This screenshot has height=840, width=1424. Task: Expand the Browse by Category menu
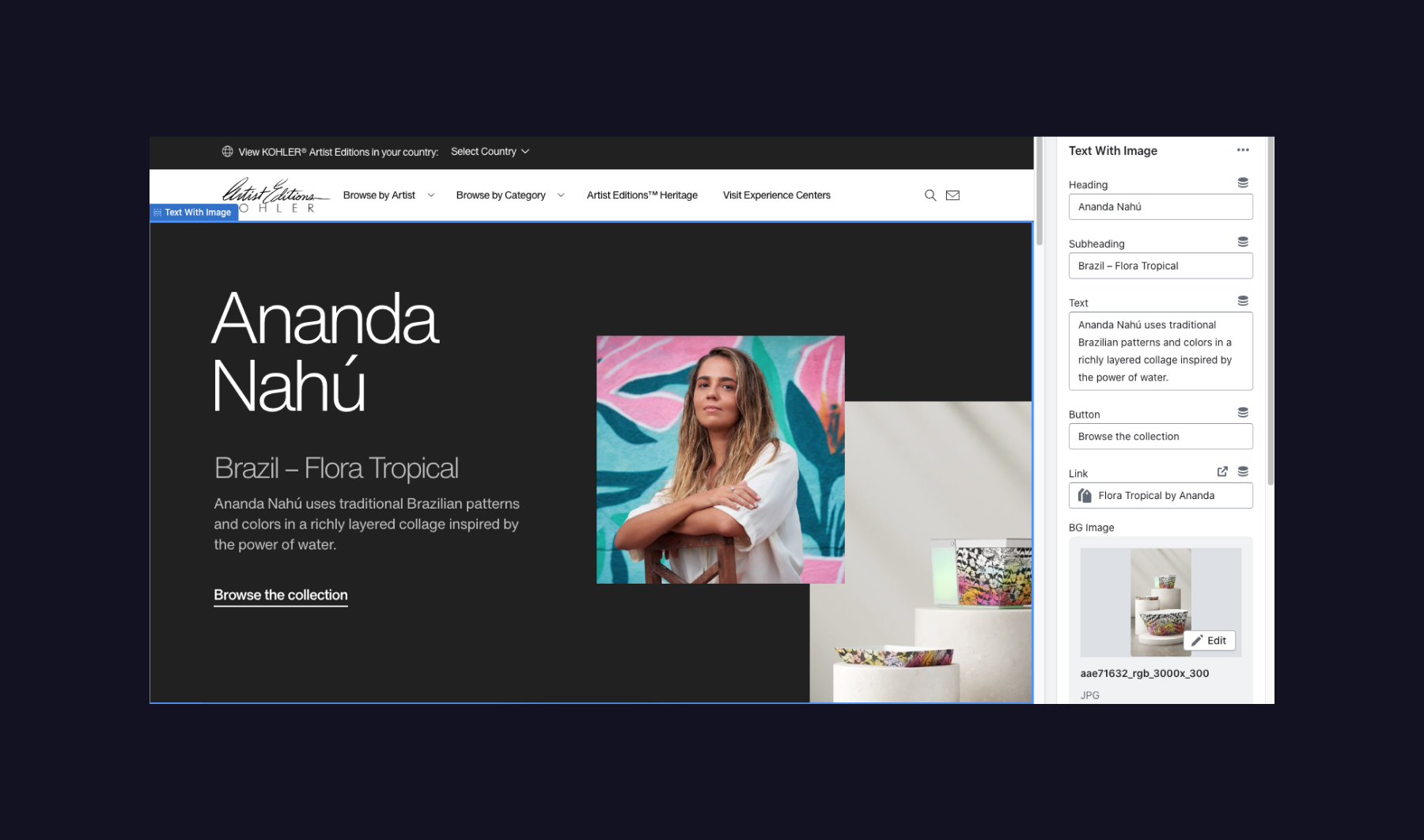pyautogui.click(x=509, y=195)
